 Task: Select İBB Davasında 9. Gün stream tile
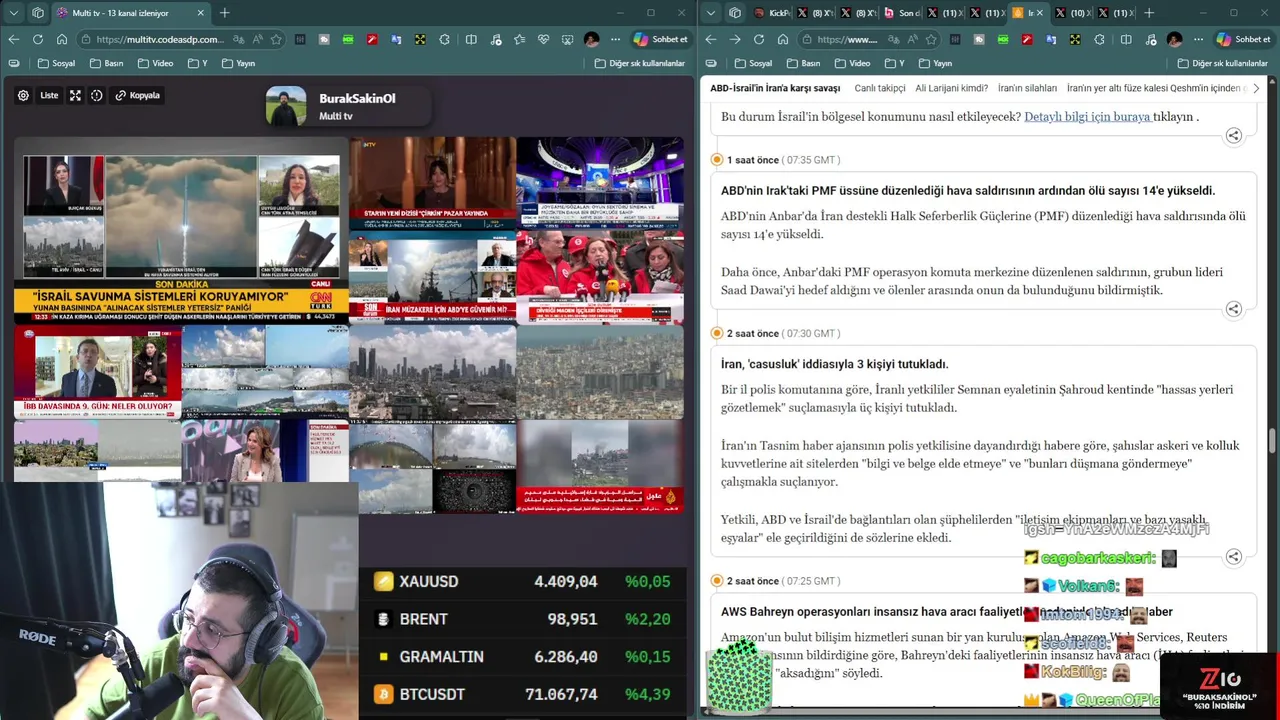pos(98,372)
